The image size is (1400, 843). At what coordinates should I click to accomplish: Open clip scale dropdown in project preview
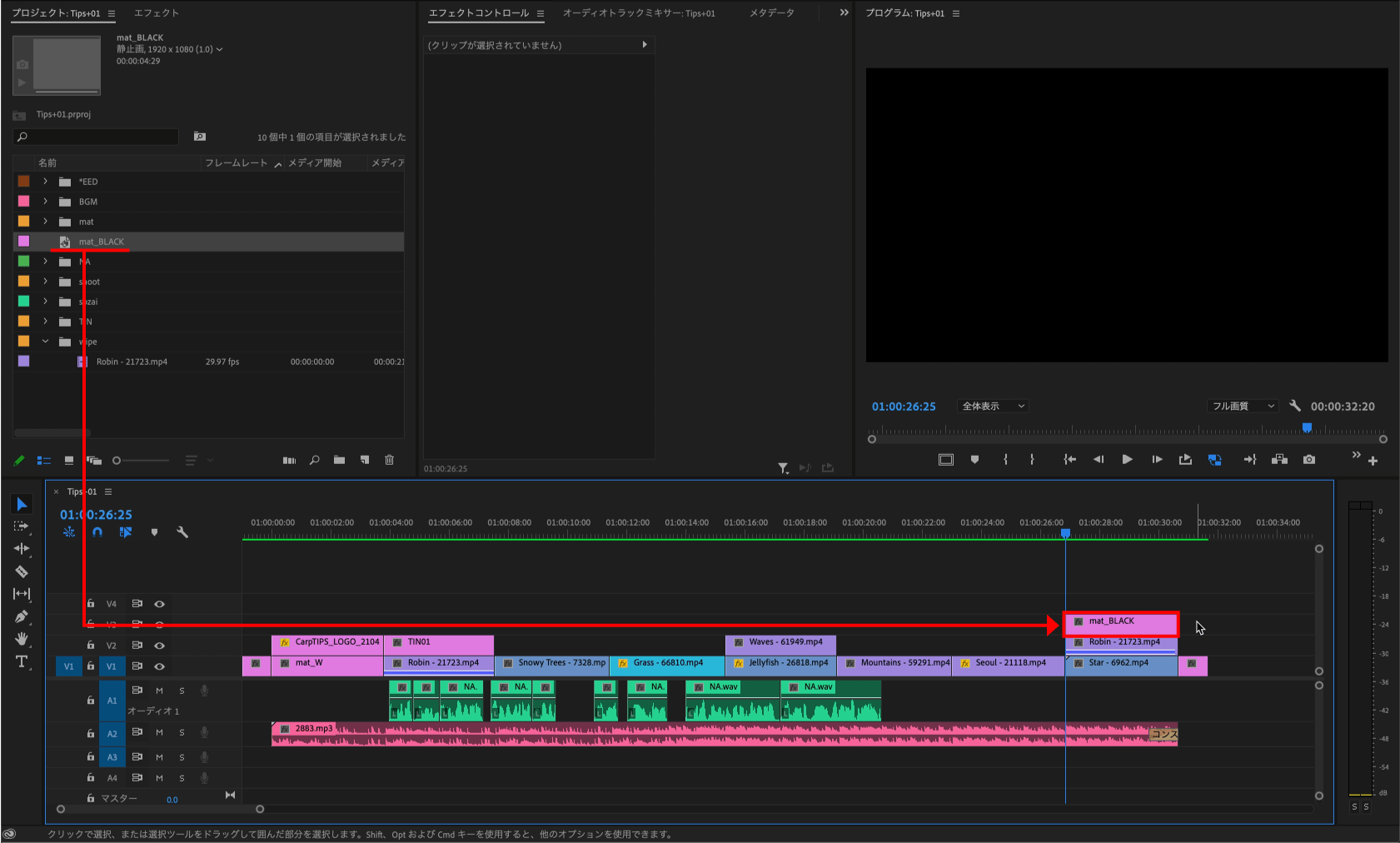click(x=219, y=49)
